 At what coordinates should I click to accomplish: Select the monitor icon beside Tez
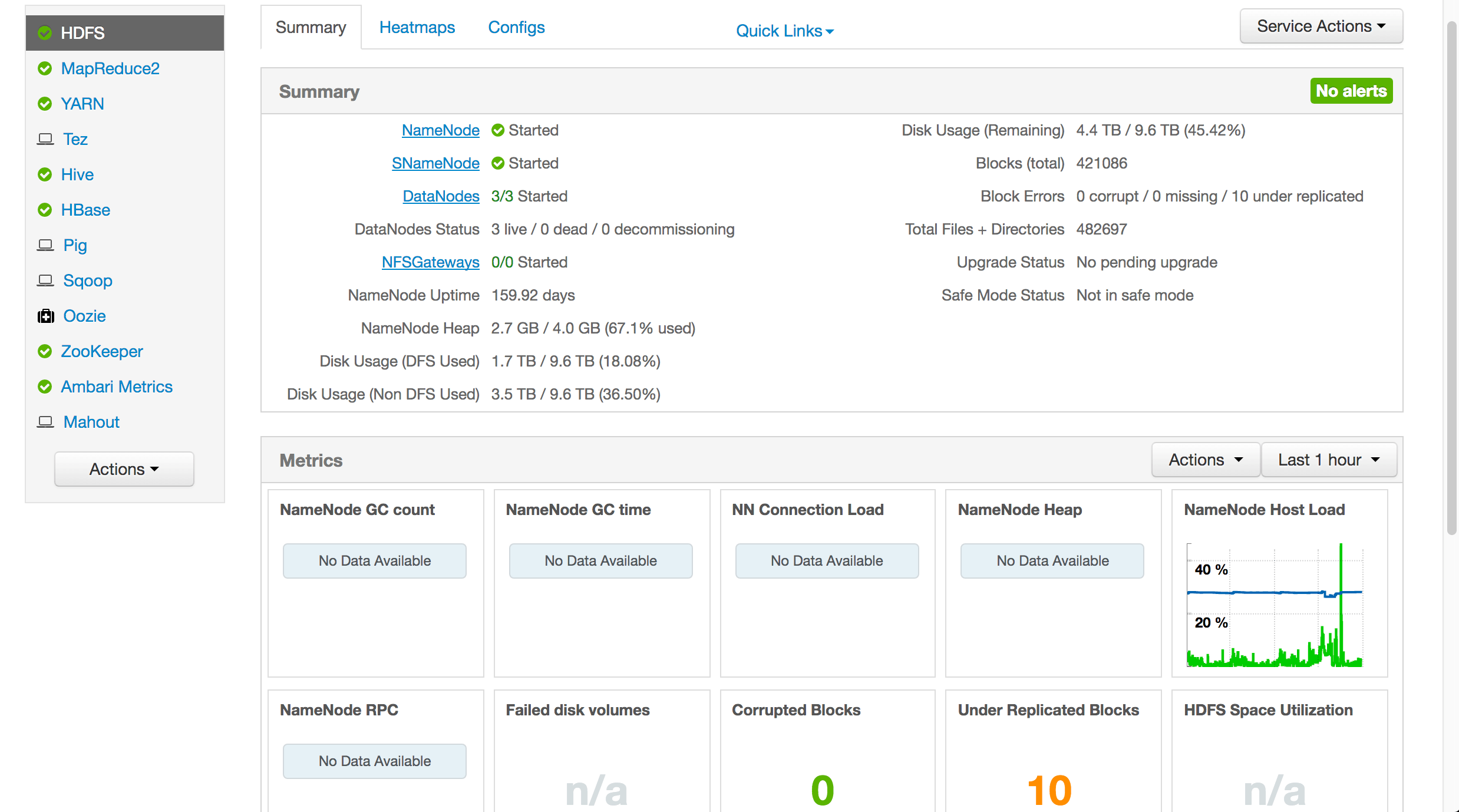pos(45,139)
